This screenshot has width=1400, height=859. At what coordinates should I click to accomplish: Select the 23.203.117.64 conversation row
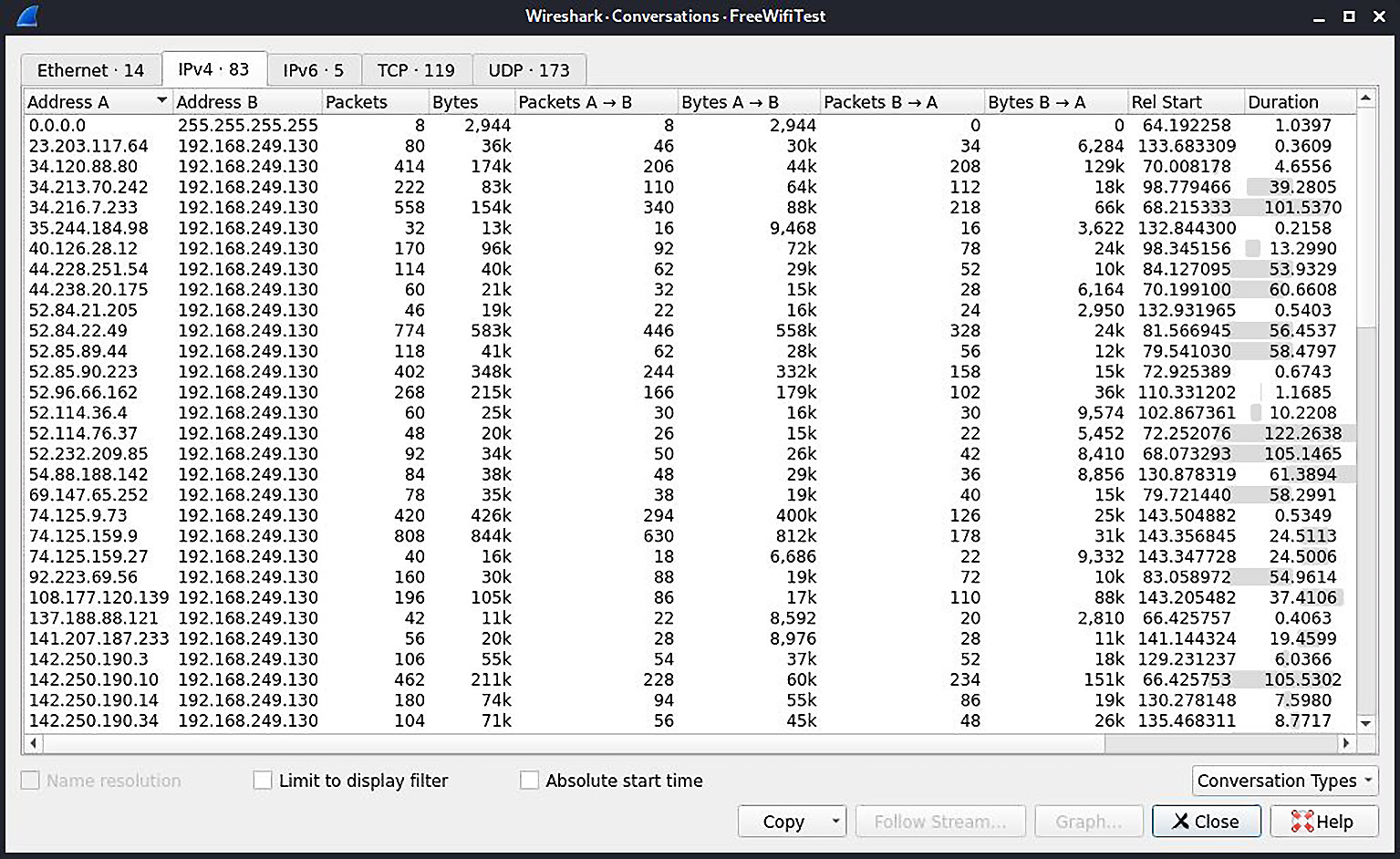pos(690,146)
